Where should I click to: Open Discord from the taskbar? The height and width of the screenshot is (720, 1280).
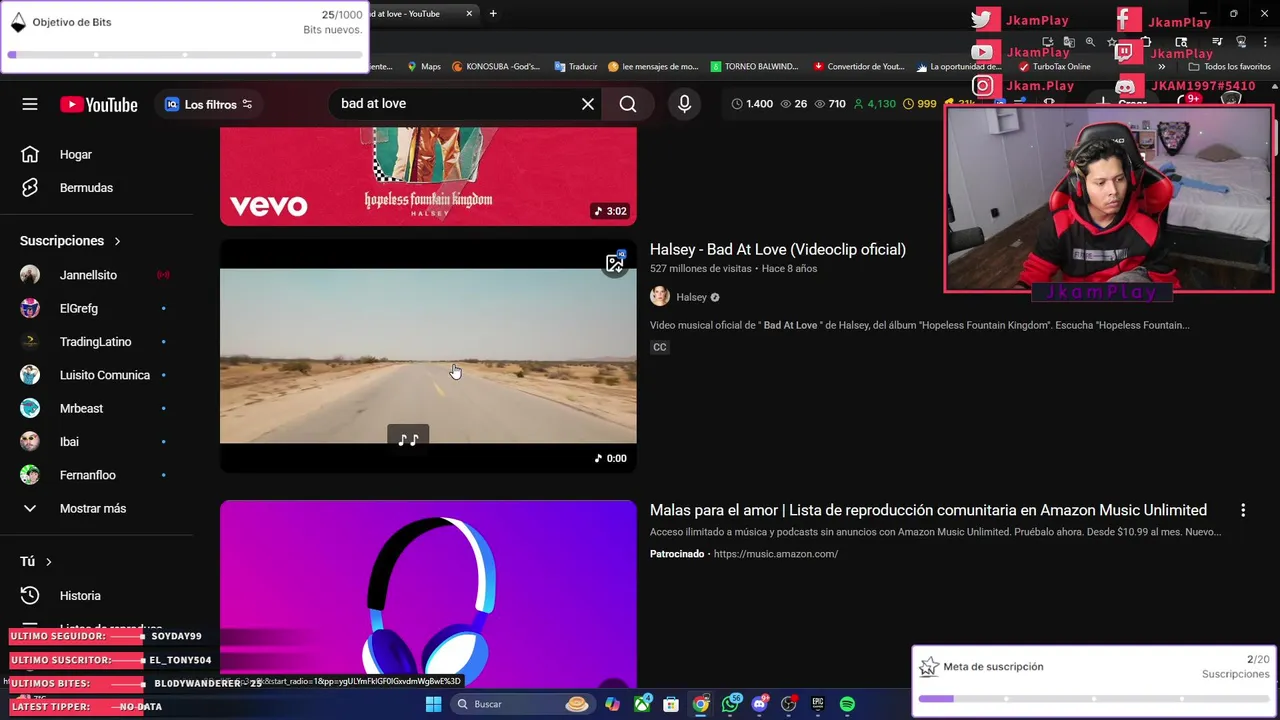click(760, 704)
